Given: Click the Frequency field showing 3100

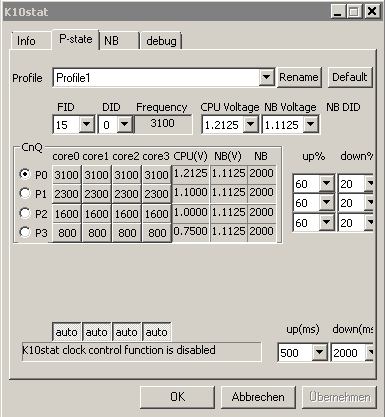Looking at the screenshot, I should point(163,124).
